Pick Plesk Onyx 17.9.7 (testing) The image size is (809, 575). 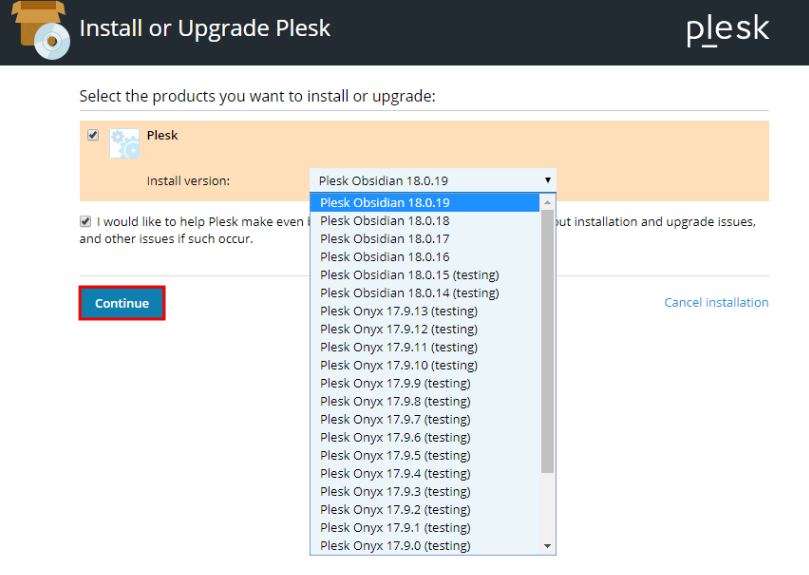(x=425, y=419)
